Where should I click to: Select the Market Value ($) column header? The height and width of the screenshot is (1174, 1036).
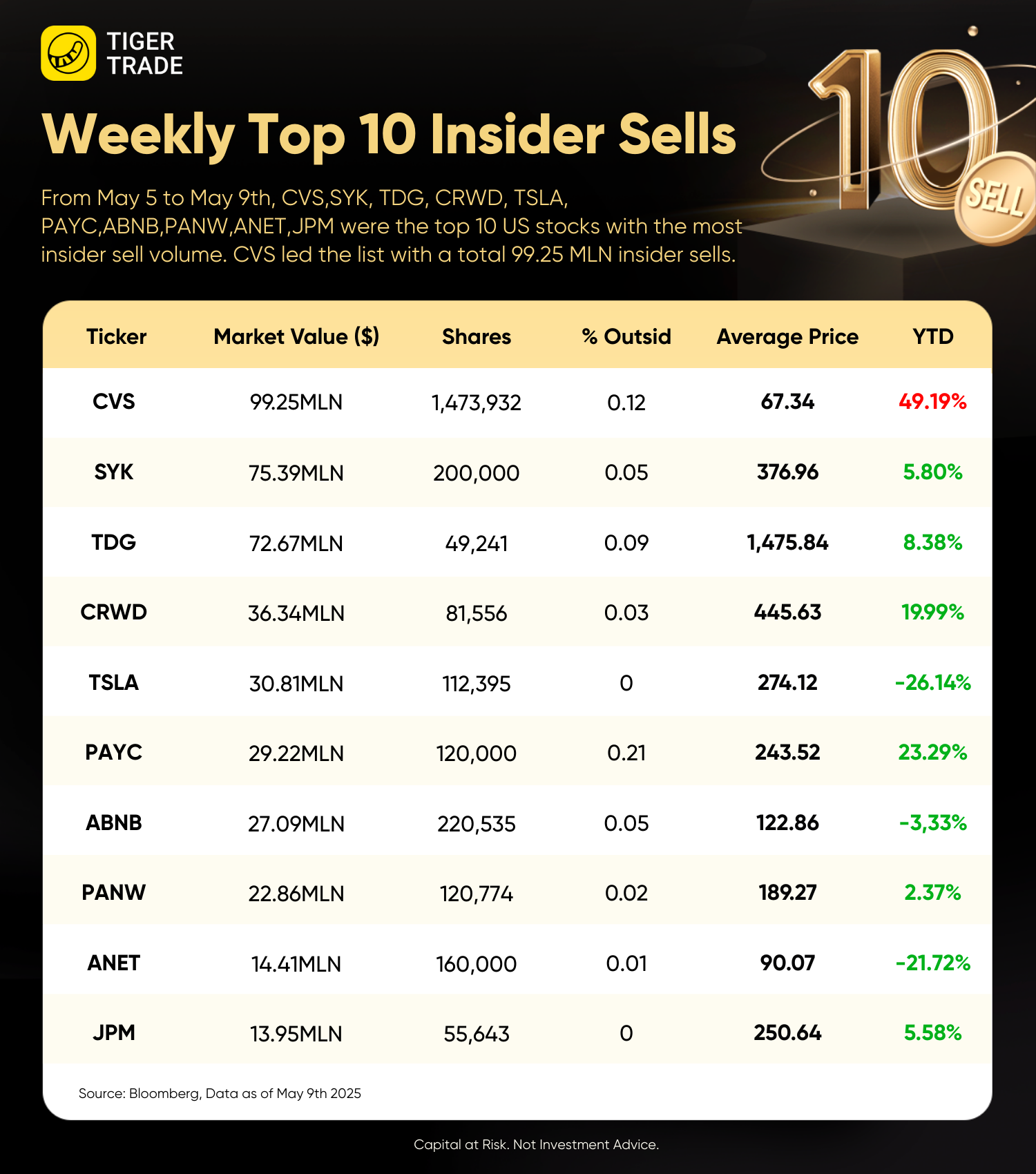pyautogui.click(x=296, y=336)
